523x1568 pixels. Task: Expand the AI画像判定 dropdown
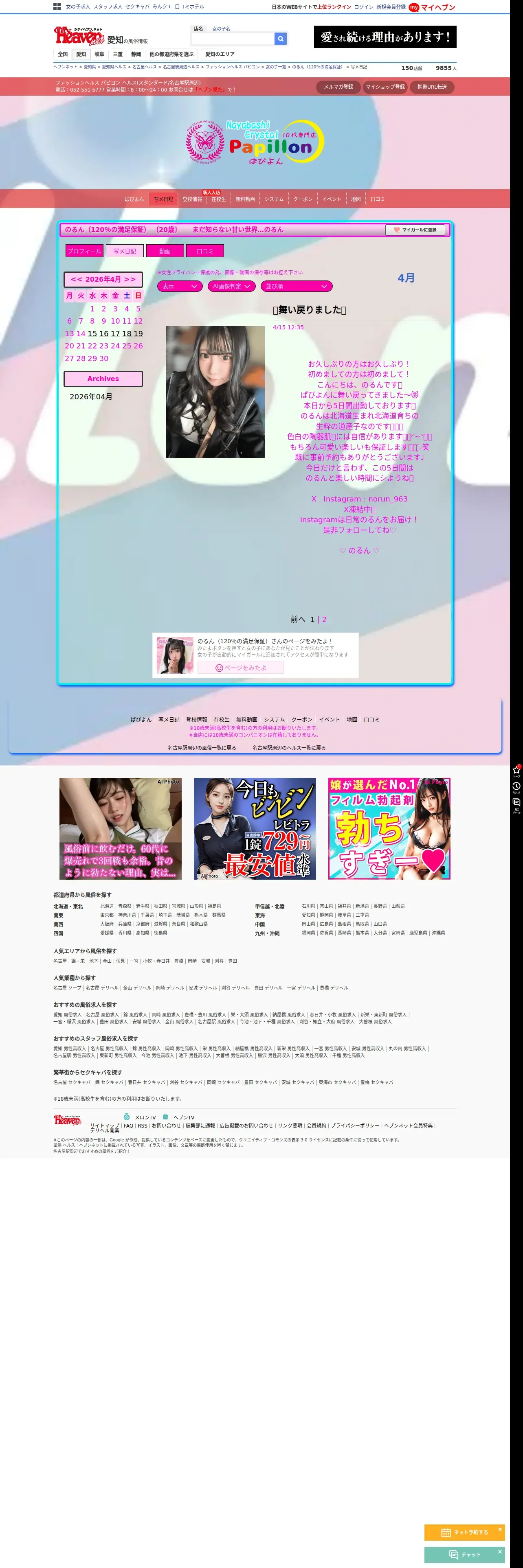click(x=231, y=286)
